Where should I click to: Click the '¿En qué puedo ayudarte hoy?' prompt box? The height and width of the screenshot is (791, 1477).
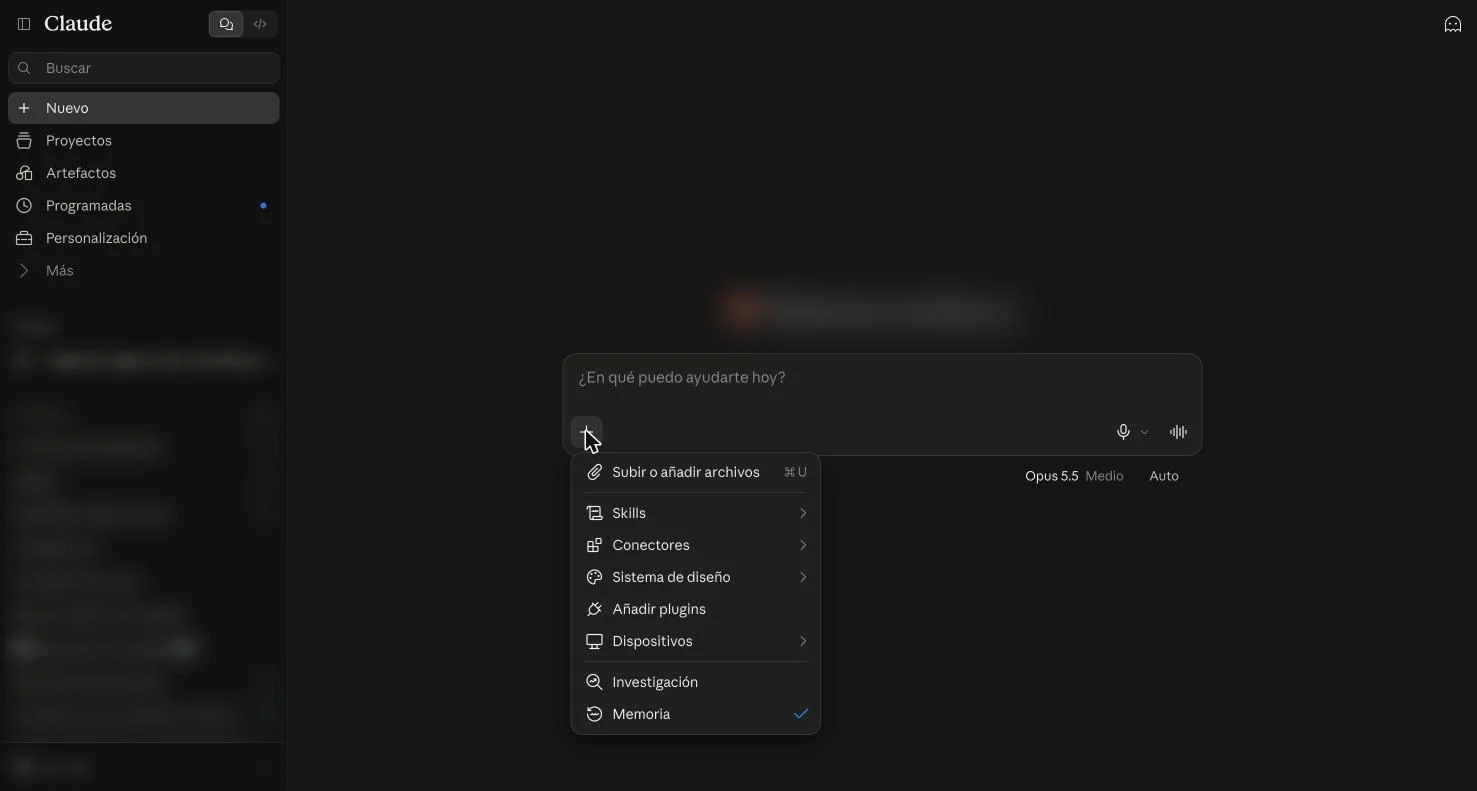(882, 378)
